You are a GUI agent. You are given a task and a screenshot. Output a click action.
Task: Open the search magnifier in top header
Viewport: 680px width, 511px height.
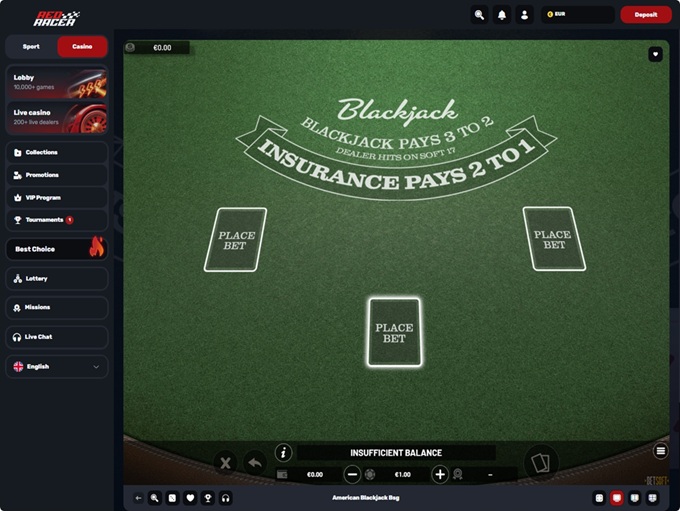tap(479, 15)
